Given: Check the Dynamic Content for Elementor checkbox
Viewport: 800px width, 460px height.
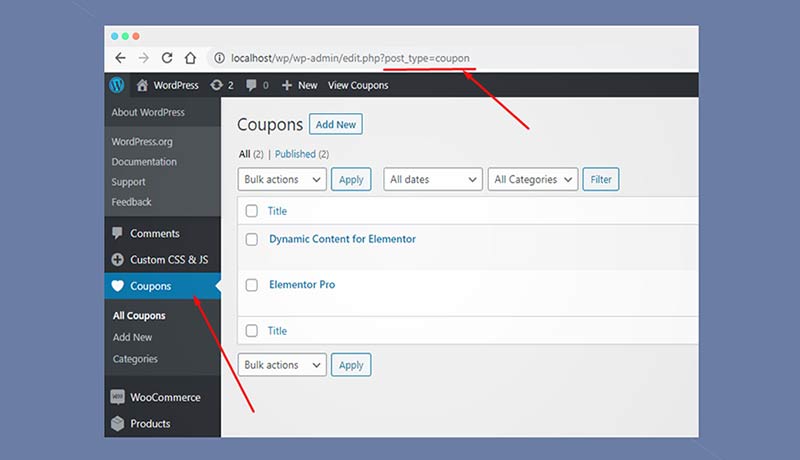Looking at the screenshot, I should [x=252, y=240].
